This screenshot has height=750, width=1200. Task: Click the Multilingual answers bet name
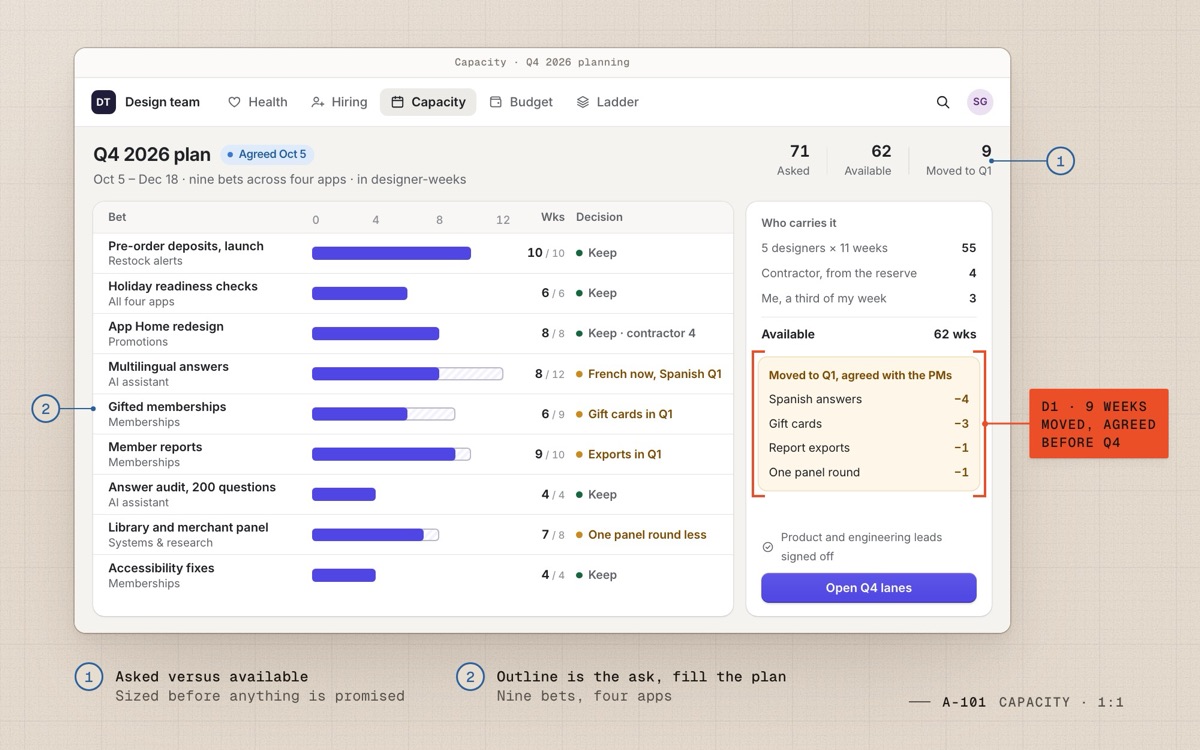coord(168,366)
